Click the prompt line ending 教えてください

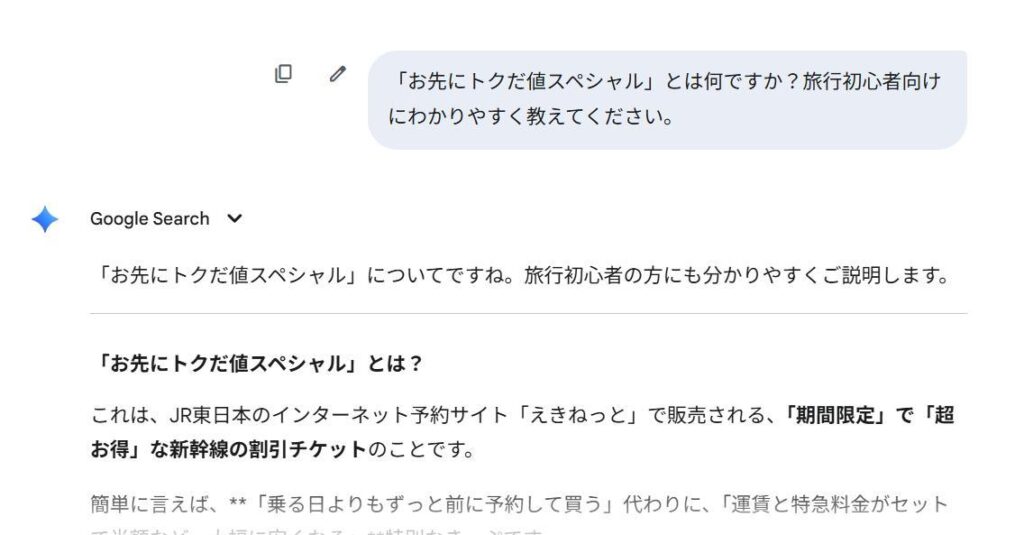529,117
